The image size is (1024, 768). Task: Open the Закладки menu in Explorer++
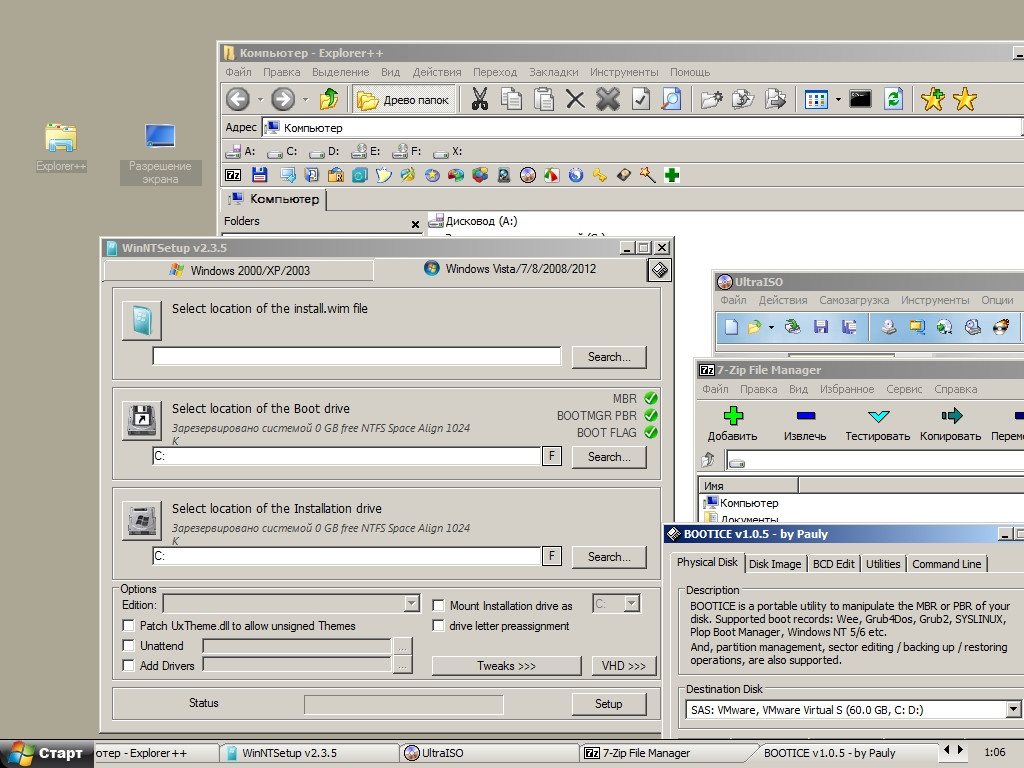point(553,72)
